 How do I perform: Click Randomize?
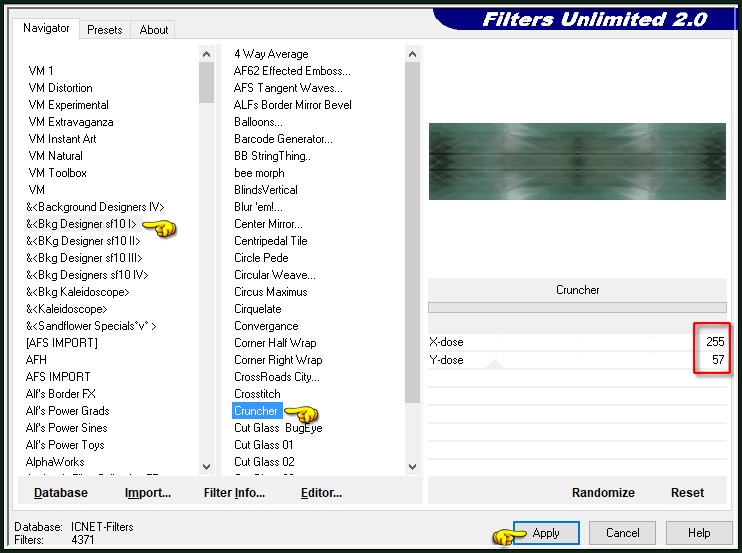coord(603,492)
